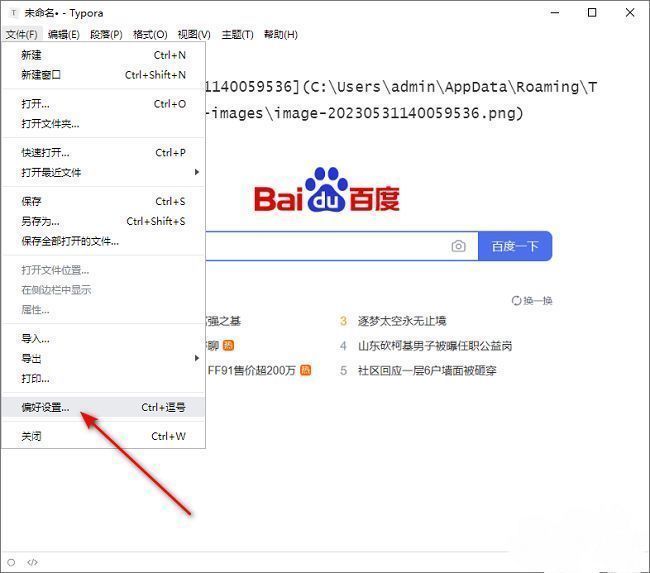Select 新建窗口 menu entry
650x573 pixels.
point(41,75)
